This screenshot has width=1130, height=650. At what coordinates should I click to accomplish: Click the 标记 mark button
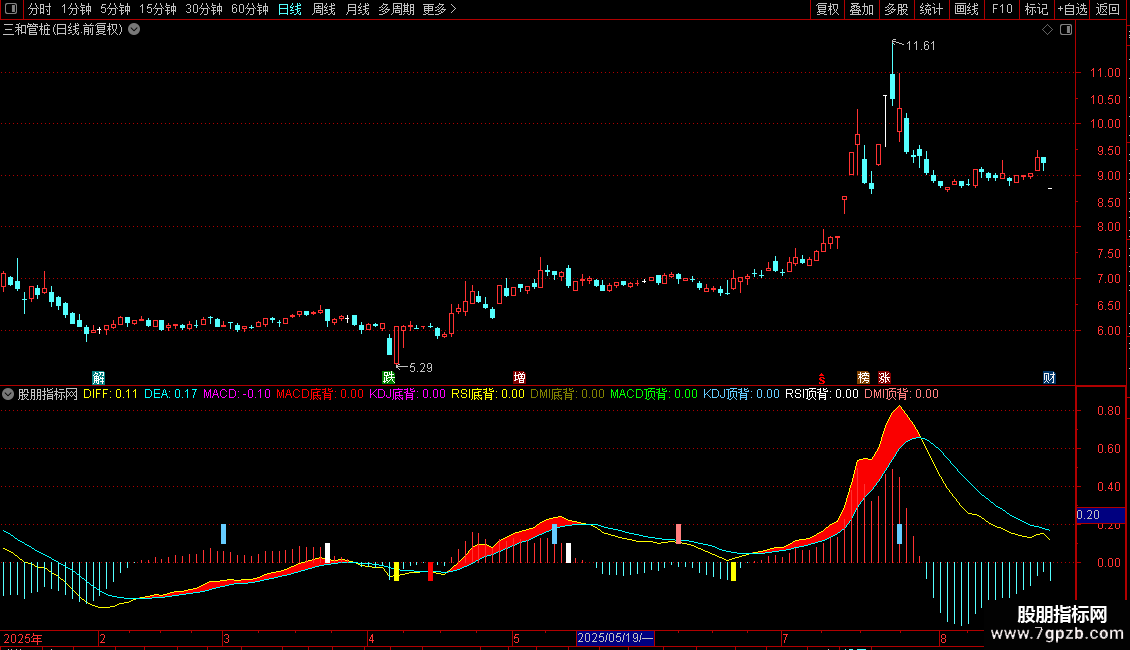click(x=1036, y=9)
